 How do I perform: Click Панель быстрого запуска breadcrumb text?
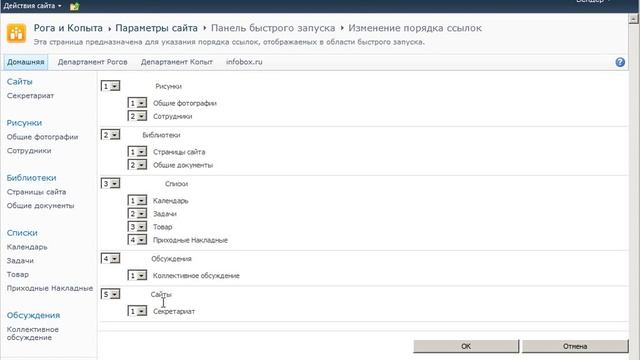(x=273, y=28)
